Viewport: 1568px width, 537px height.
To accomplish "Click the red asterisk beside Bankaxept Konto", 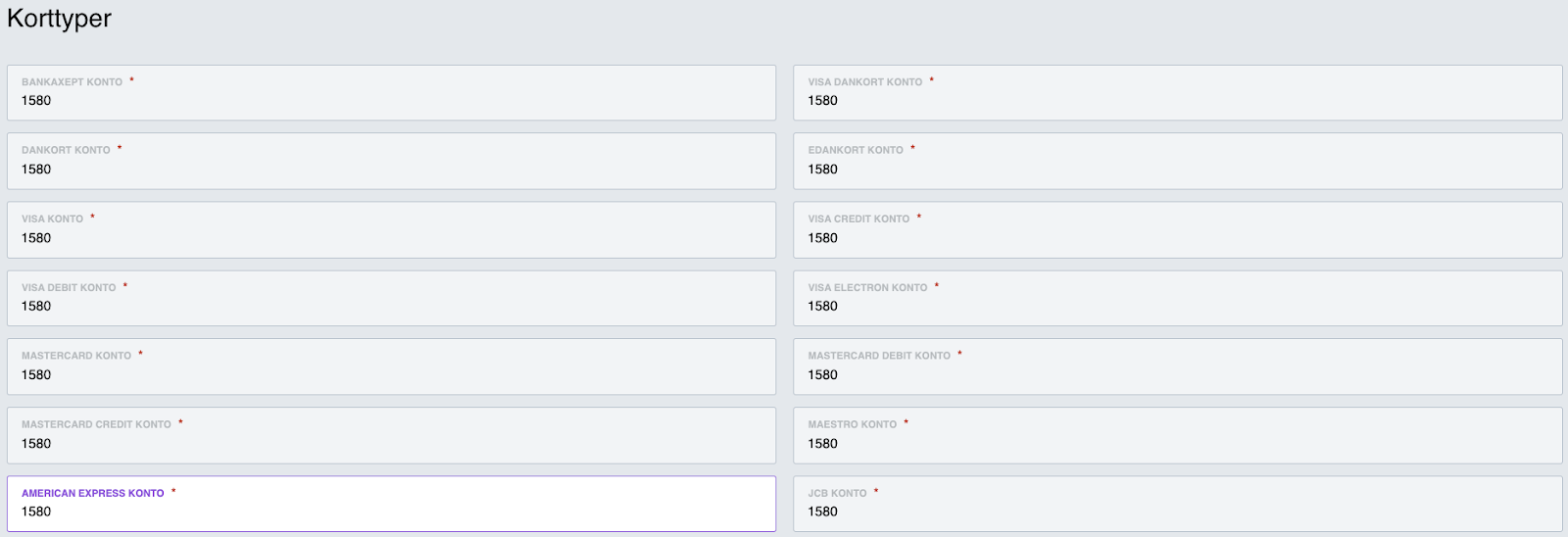I will point(131,80).
